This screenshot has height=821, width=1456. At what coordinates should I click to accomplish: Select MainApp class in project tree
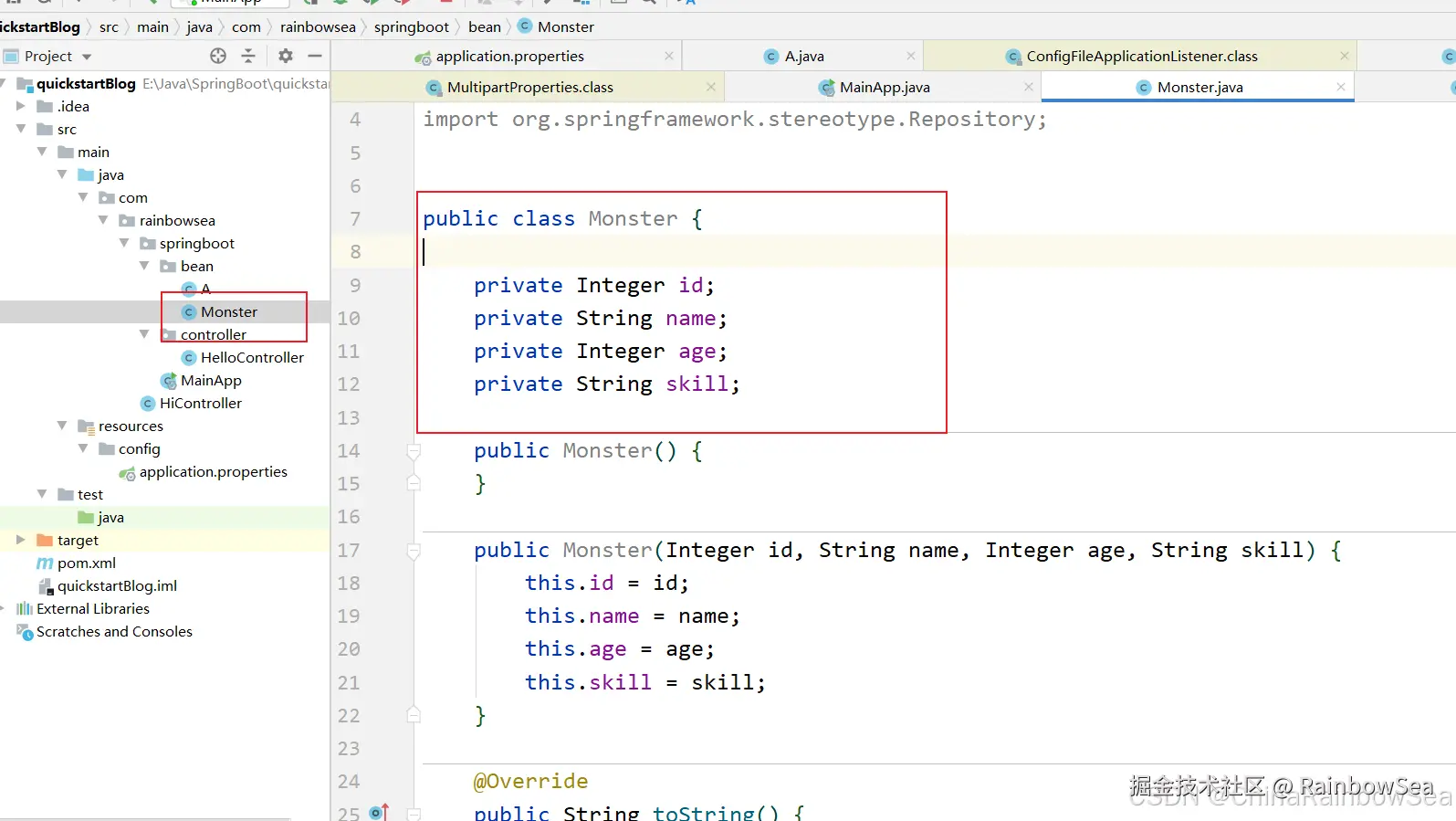211,381
